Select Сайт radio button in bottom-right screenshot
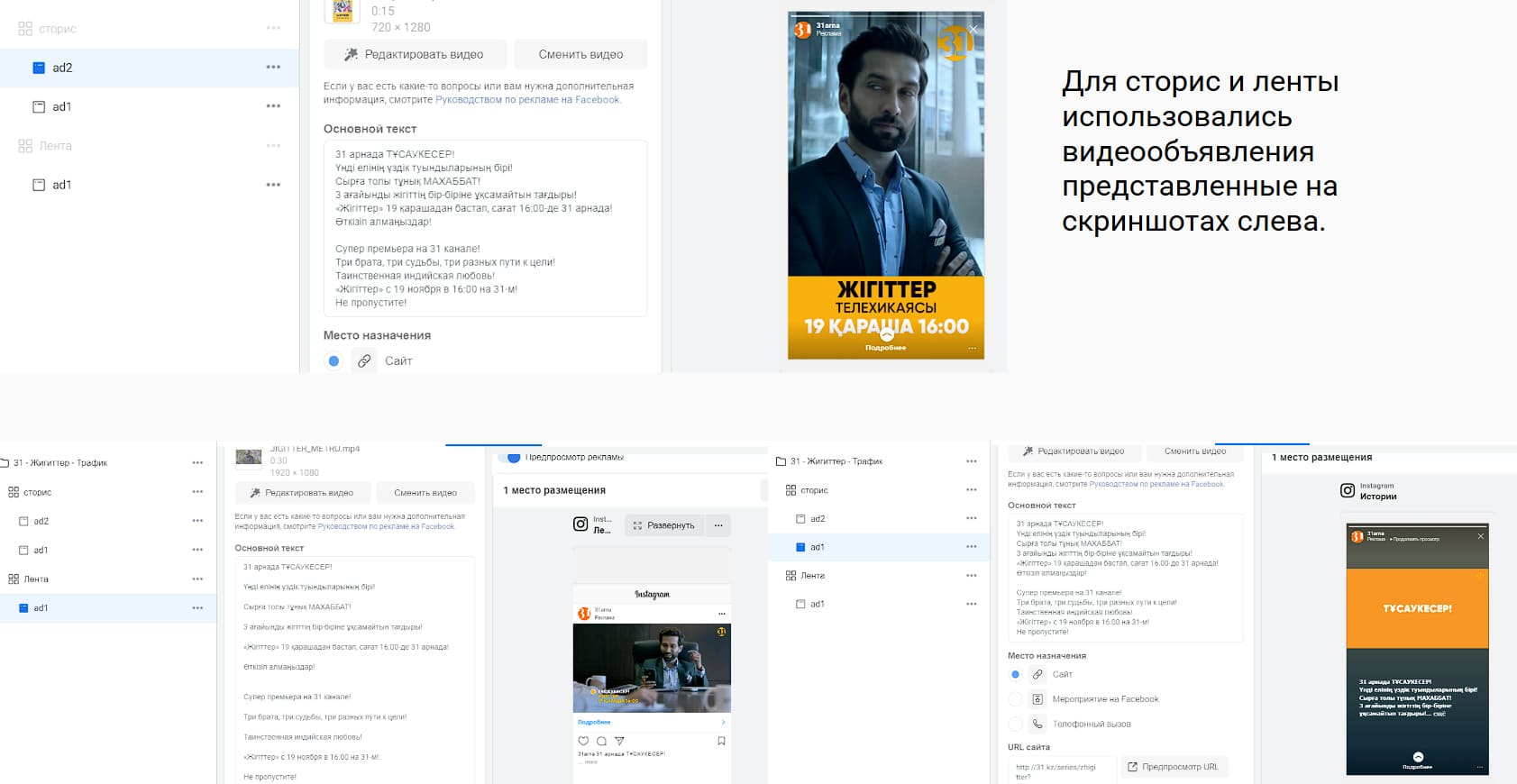1517x784 pixels. 1016,674
